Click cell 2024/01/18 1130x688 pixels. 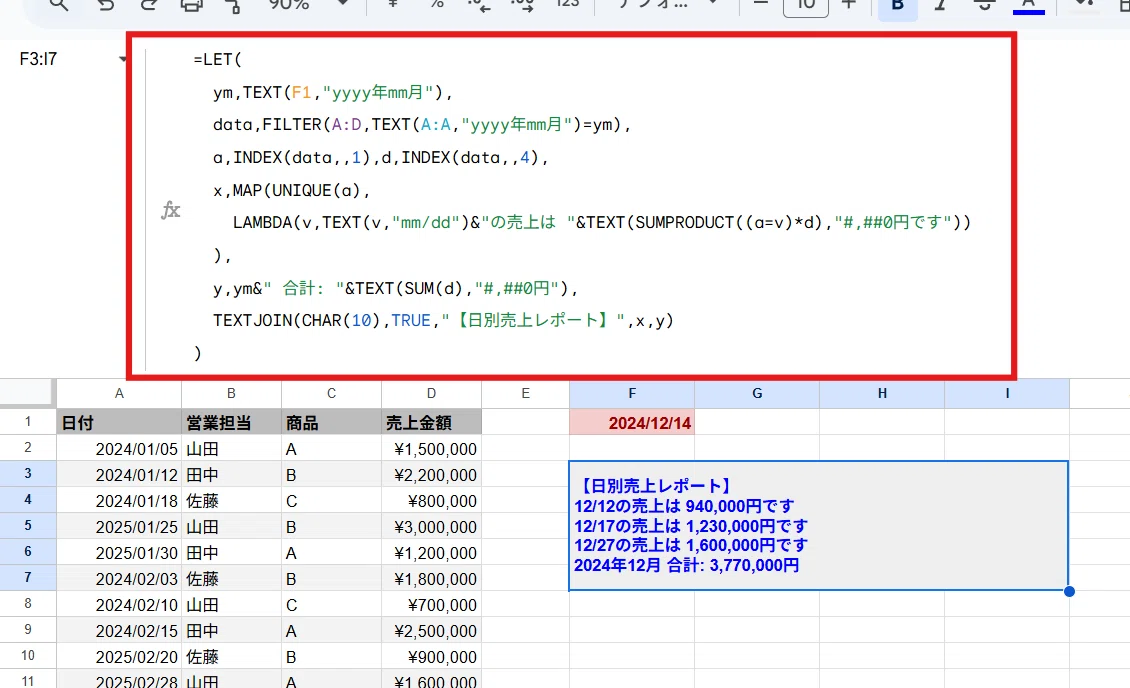[119, 501]
